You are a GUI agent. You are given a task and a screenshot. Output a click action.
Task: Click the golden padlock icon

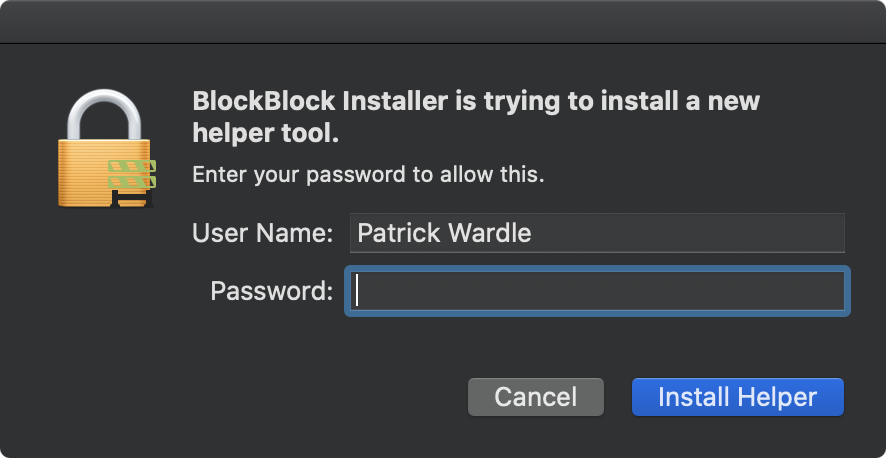tap(105, 149)
